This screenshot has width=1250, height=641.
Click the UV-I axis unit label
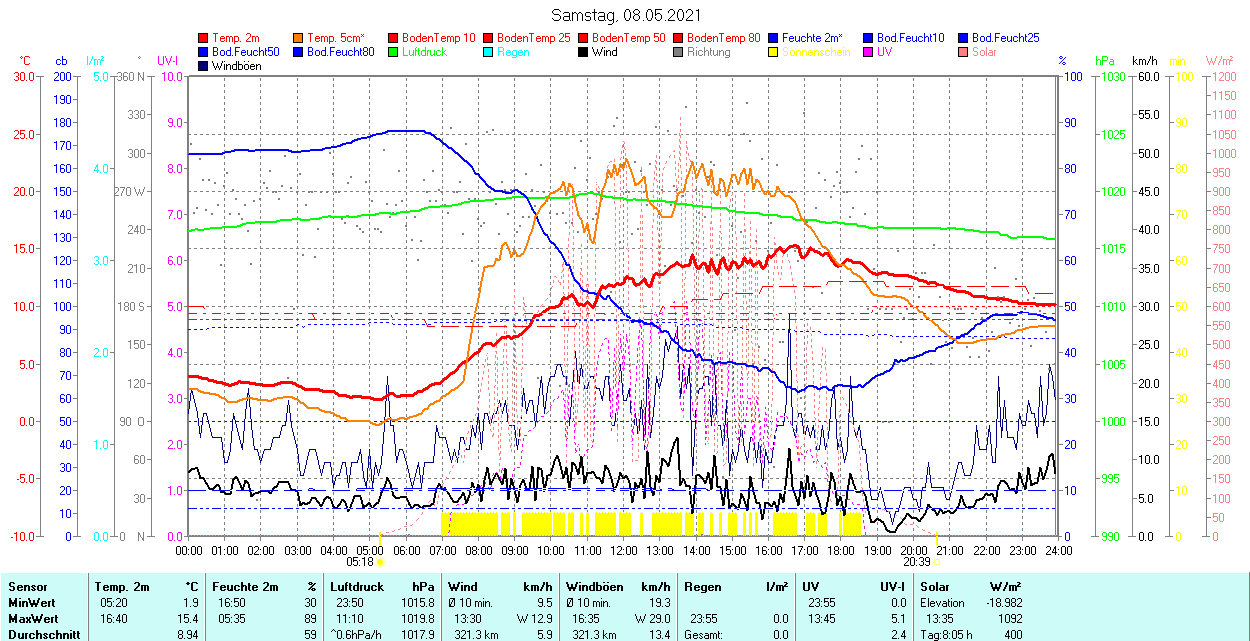[168, 61]
